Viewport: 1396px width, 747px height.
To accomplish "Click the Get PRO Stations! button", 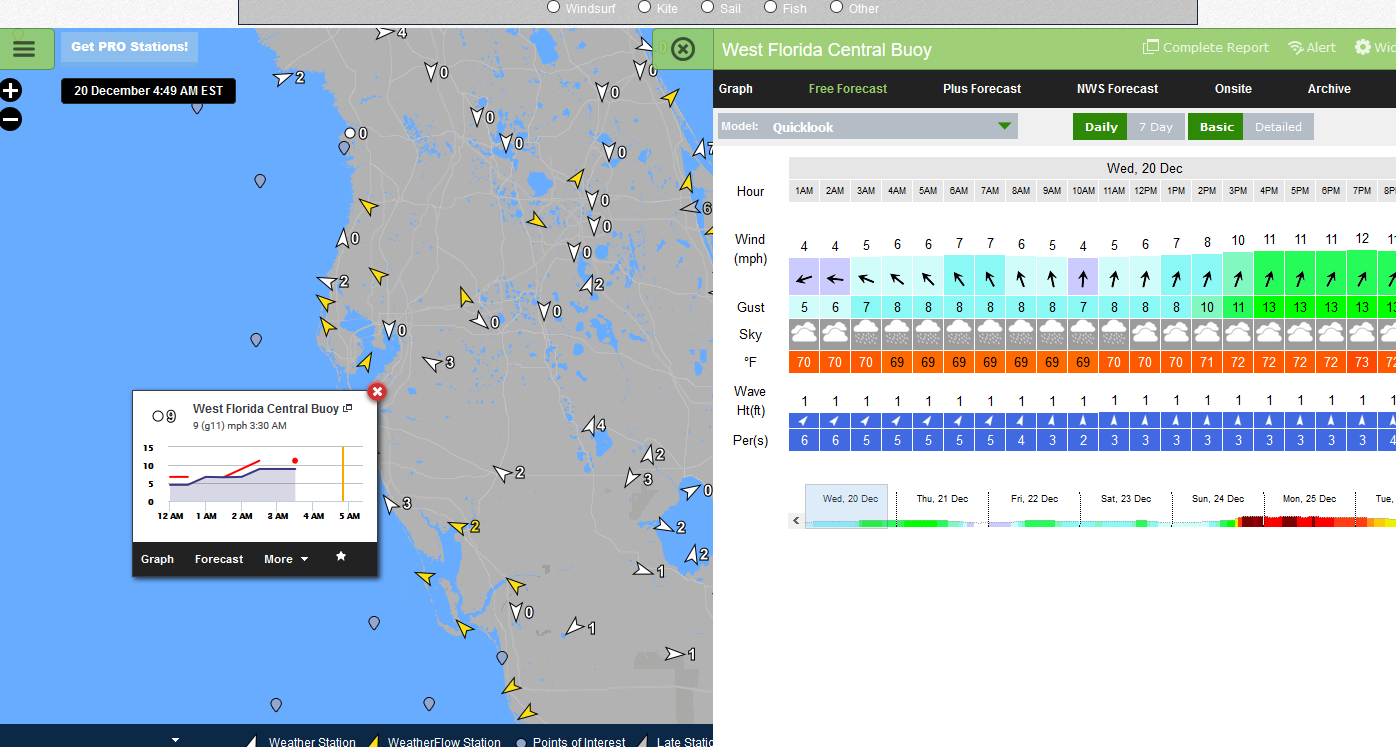I will pyautogui.click(x=129, y=47).
